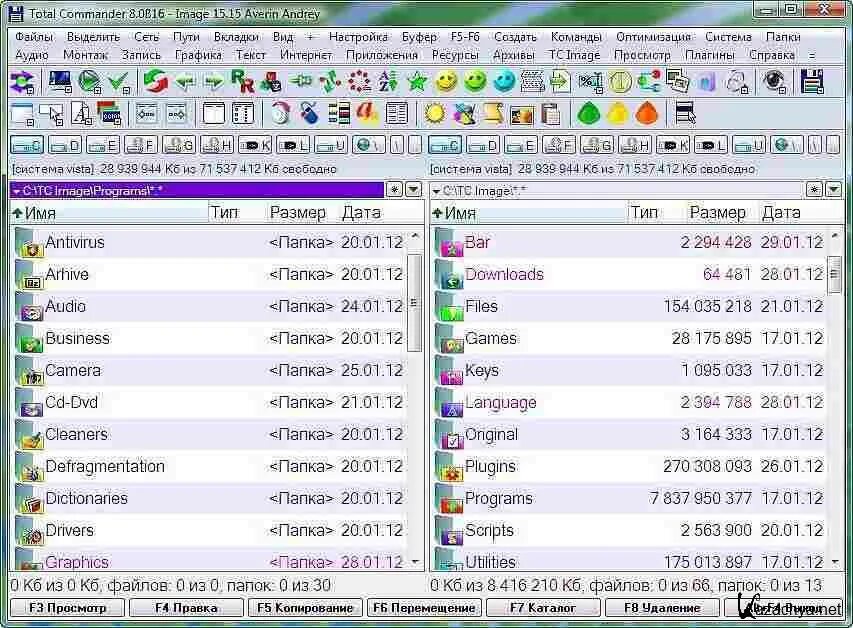Image resolution: width=853 pixels, height=628 pixels.
Task: Switch left panel to drive E
Action: [x=103, y=145]
